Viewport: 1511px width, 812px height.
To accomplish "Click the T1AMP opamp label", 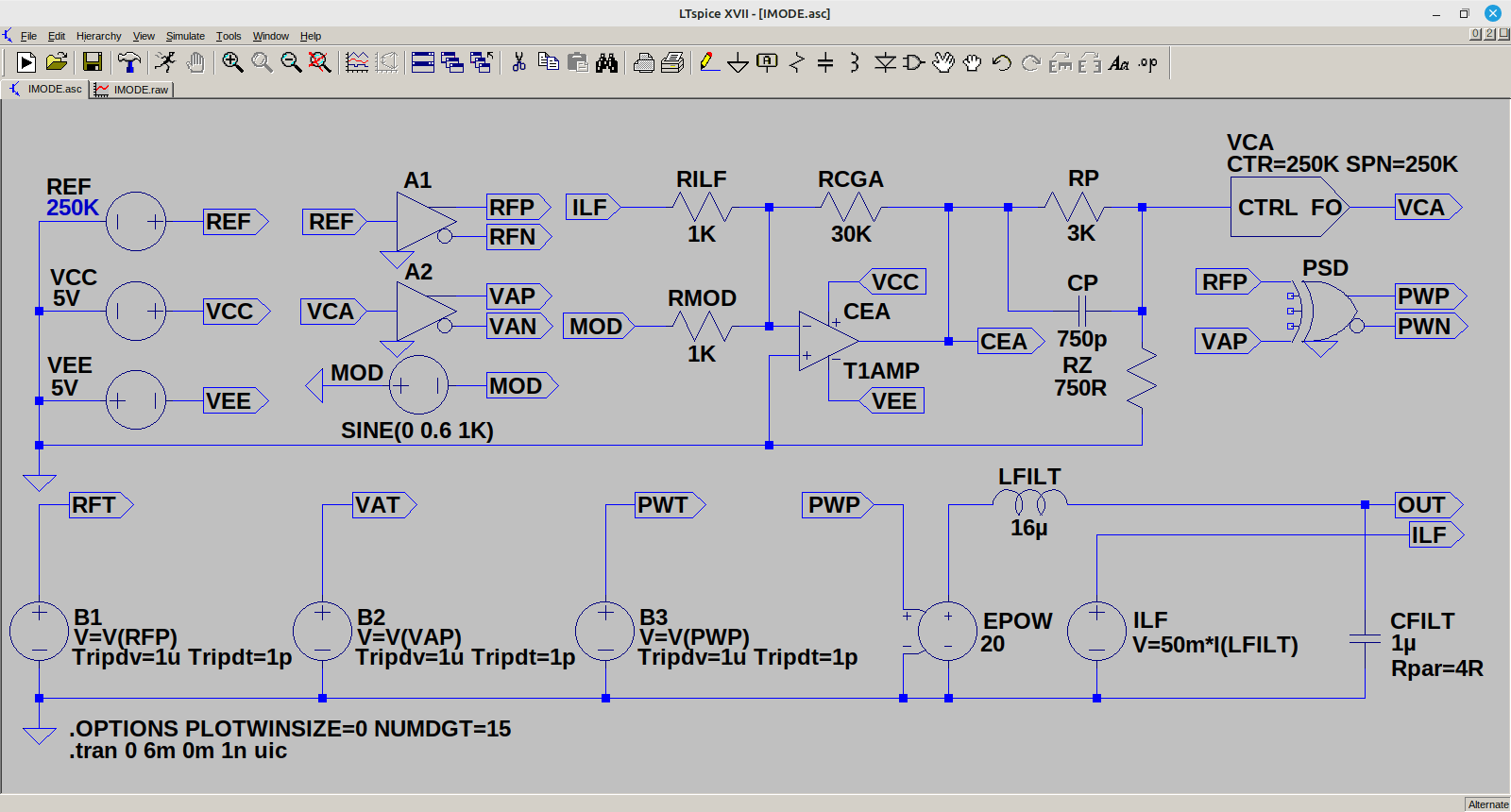I will (881, 371).
